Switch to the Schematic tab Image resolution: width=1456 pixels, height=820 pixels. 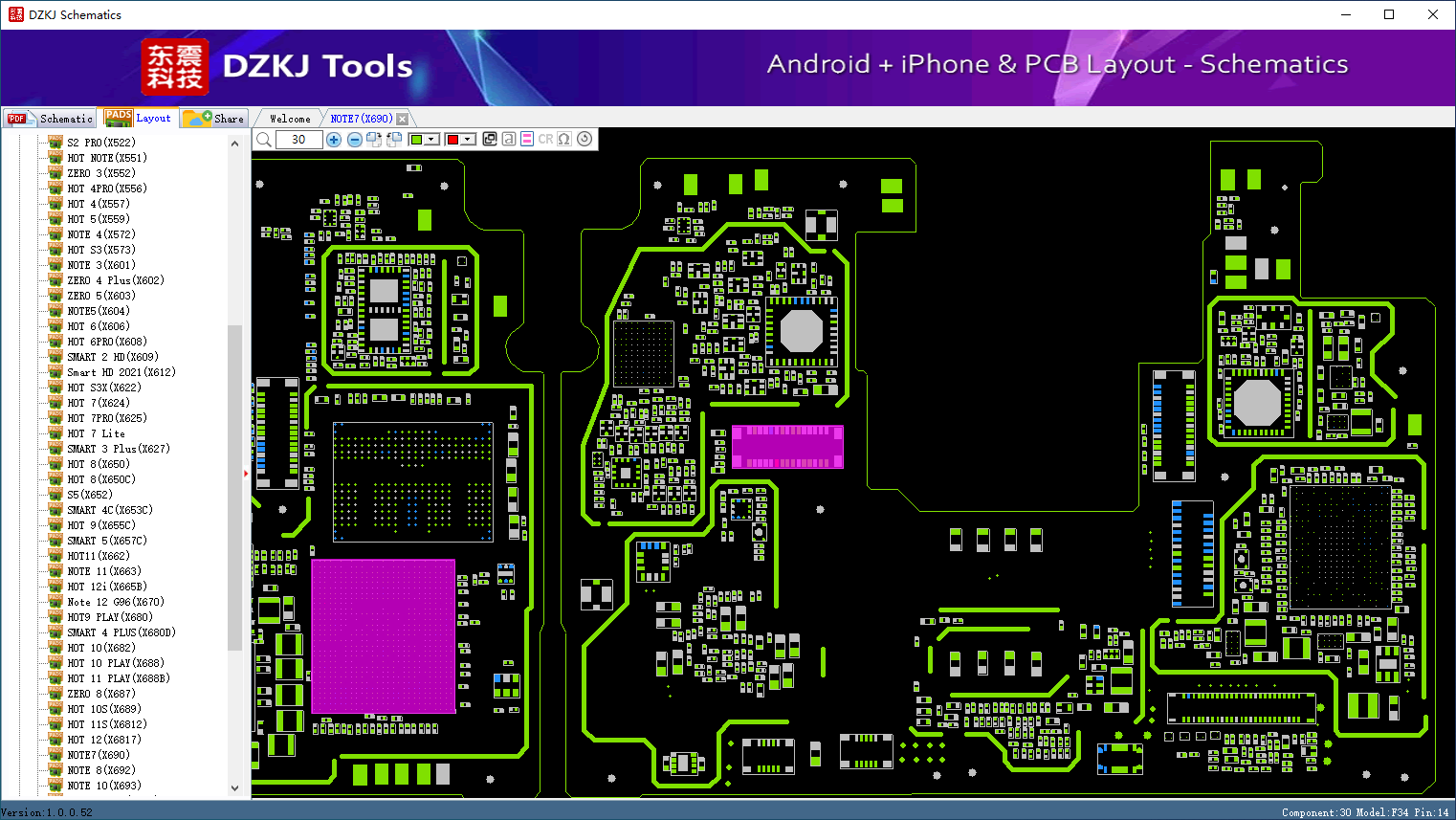pyautogui.click(x=50, y=119)
